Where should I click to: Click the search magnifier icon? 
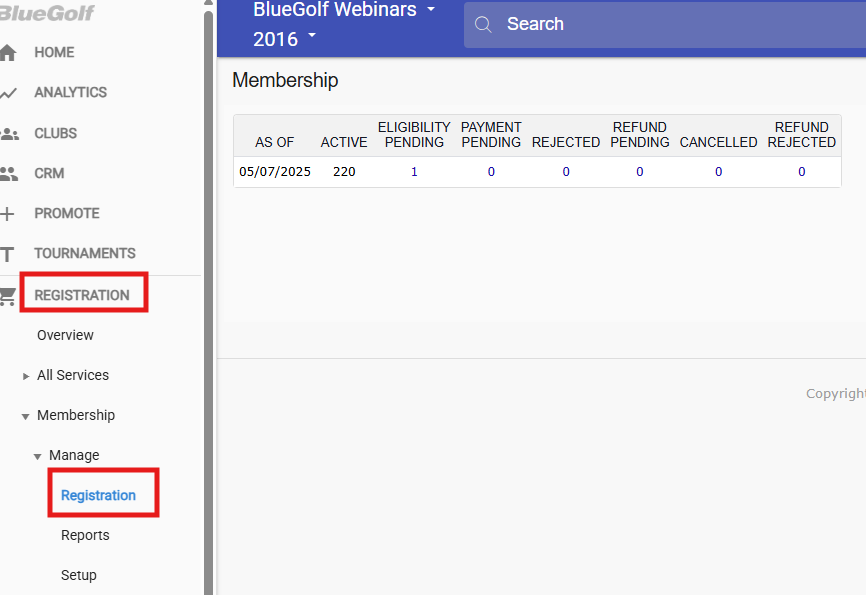coord(483,24)
